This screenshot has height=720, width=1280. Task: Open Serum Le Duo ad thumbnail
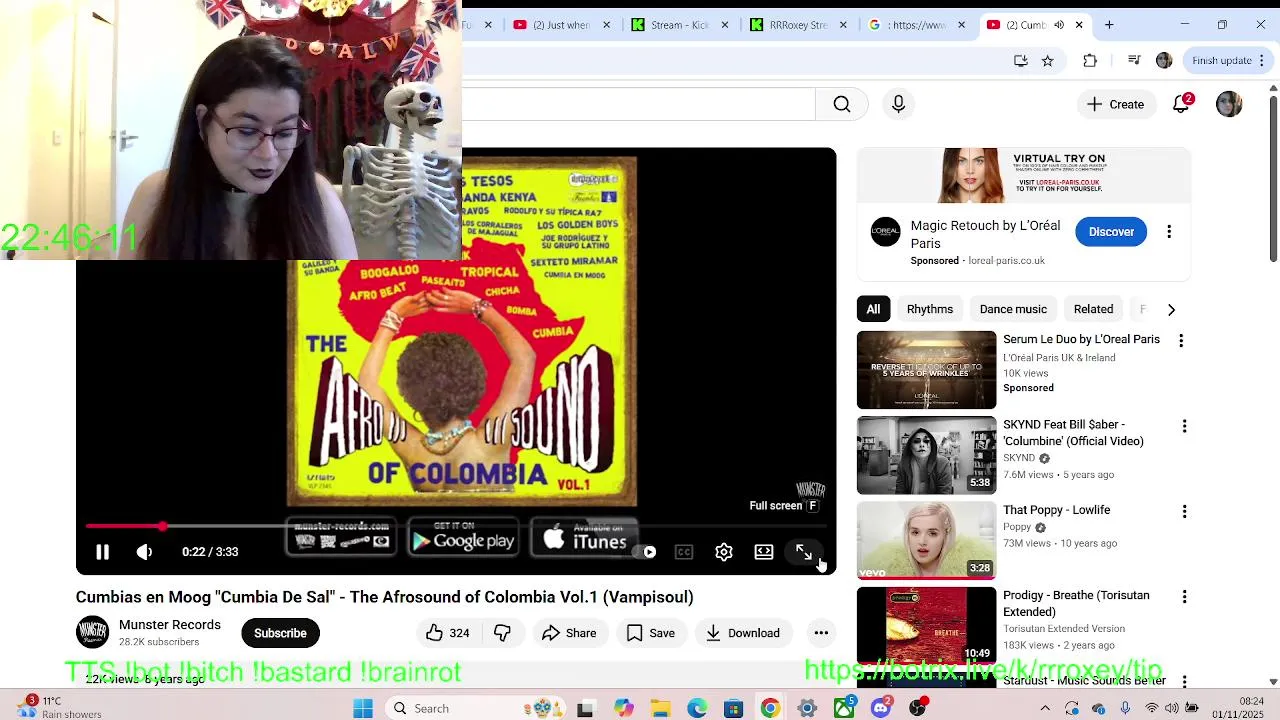click(x=926, y=370)
